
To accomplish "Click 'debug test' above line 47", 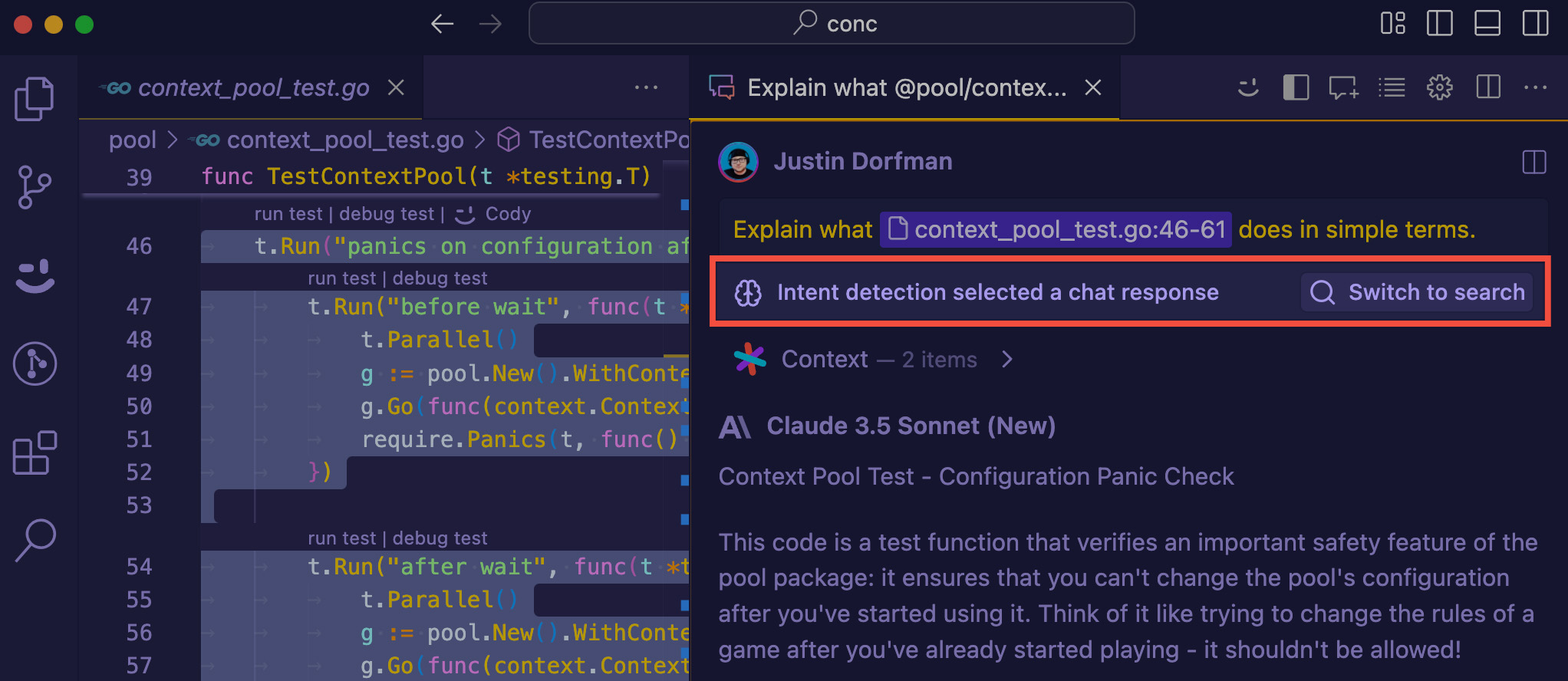I will [440, 278].
